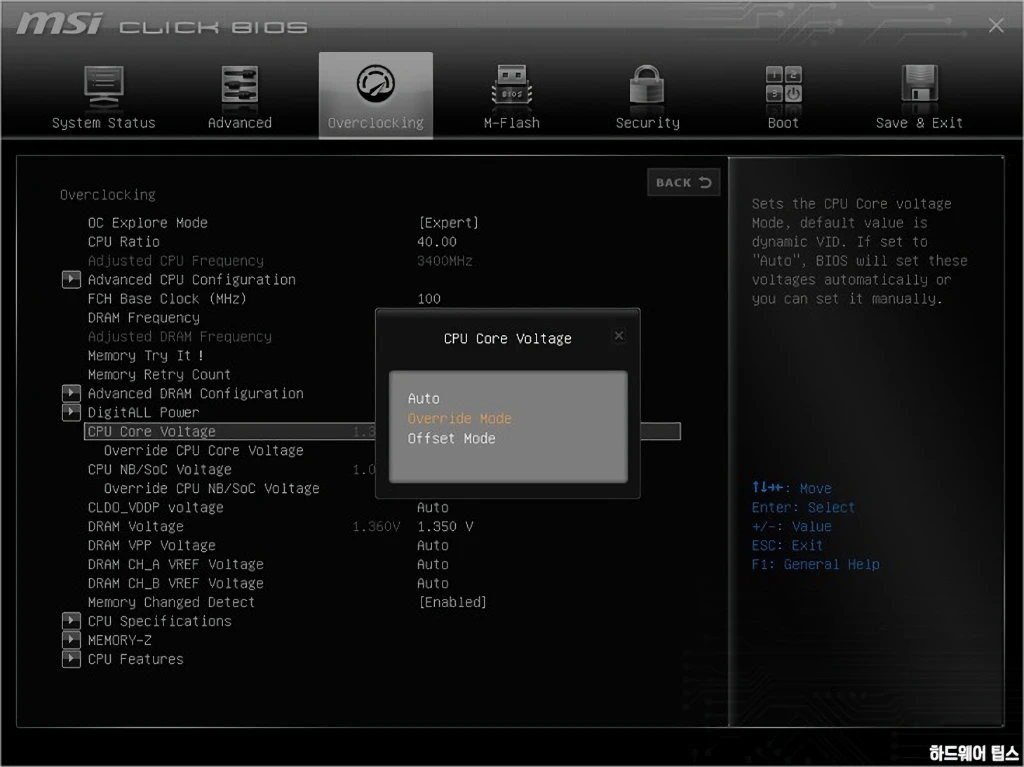The width and height of the screenshot is (1024, 767).
Task: Open the M-Flash USB drive icon
Action: point(511,87)
